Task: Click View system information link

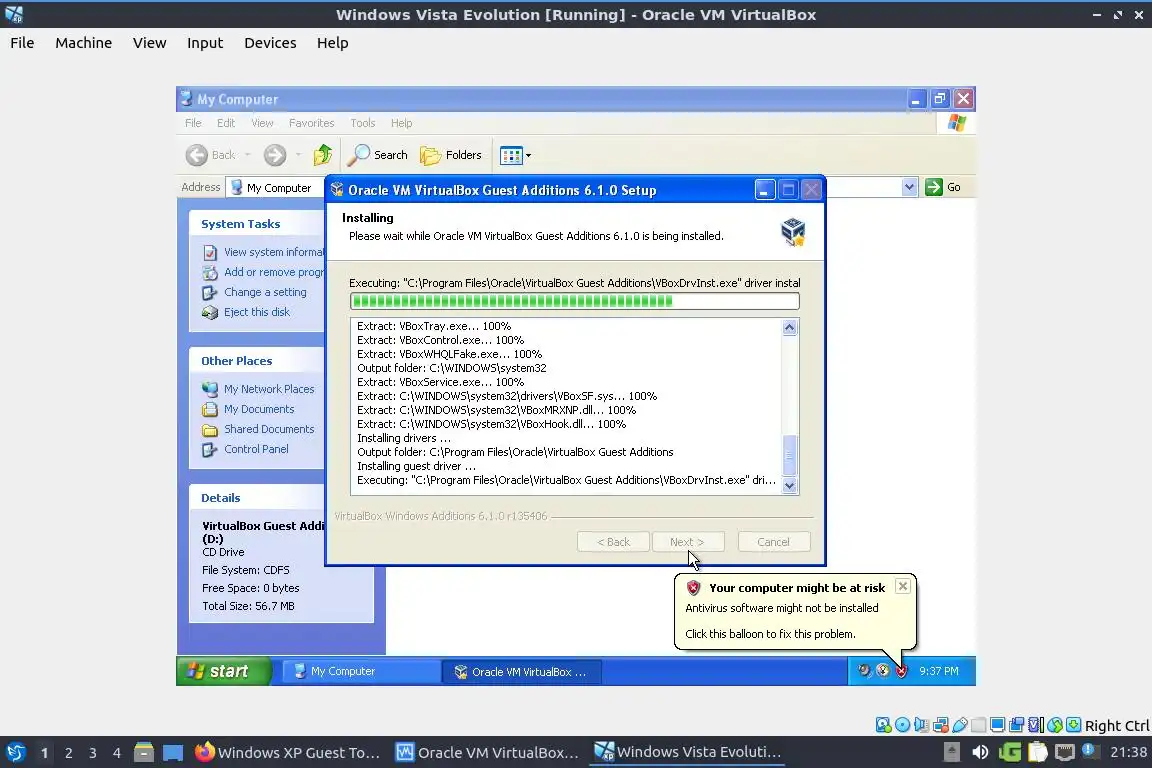Action: pyautogui.click(x=263, y=252)
